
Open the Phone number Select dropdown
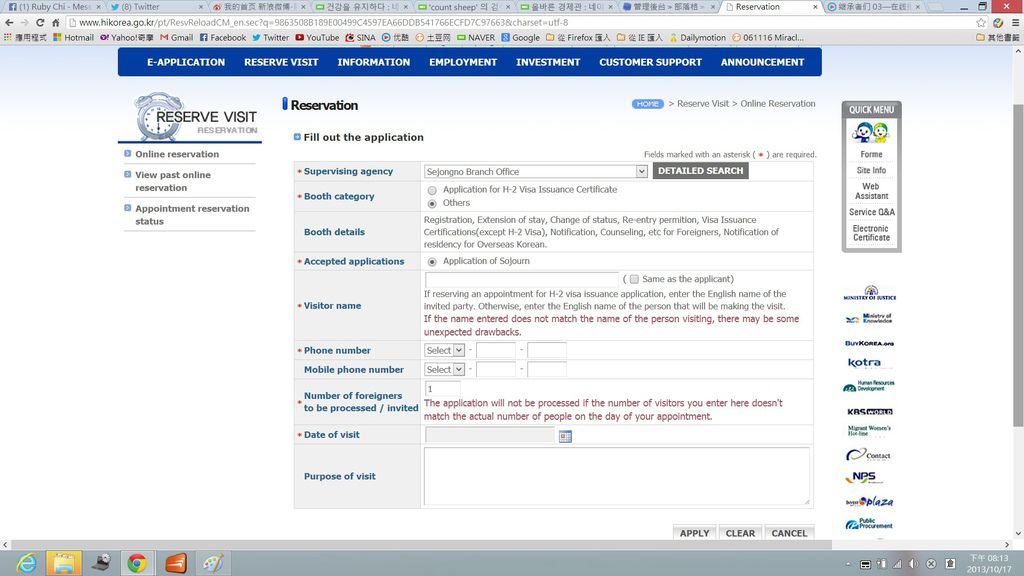444,350
